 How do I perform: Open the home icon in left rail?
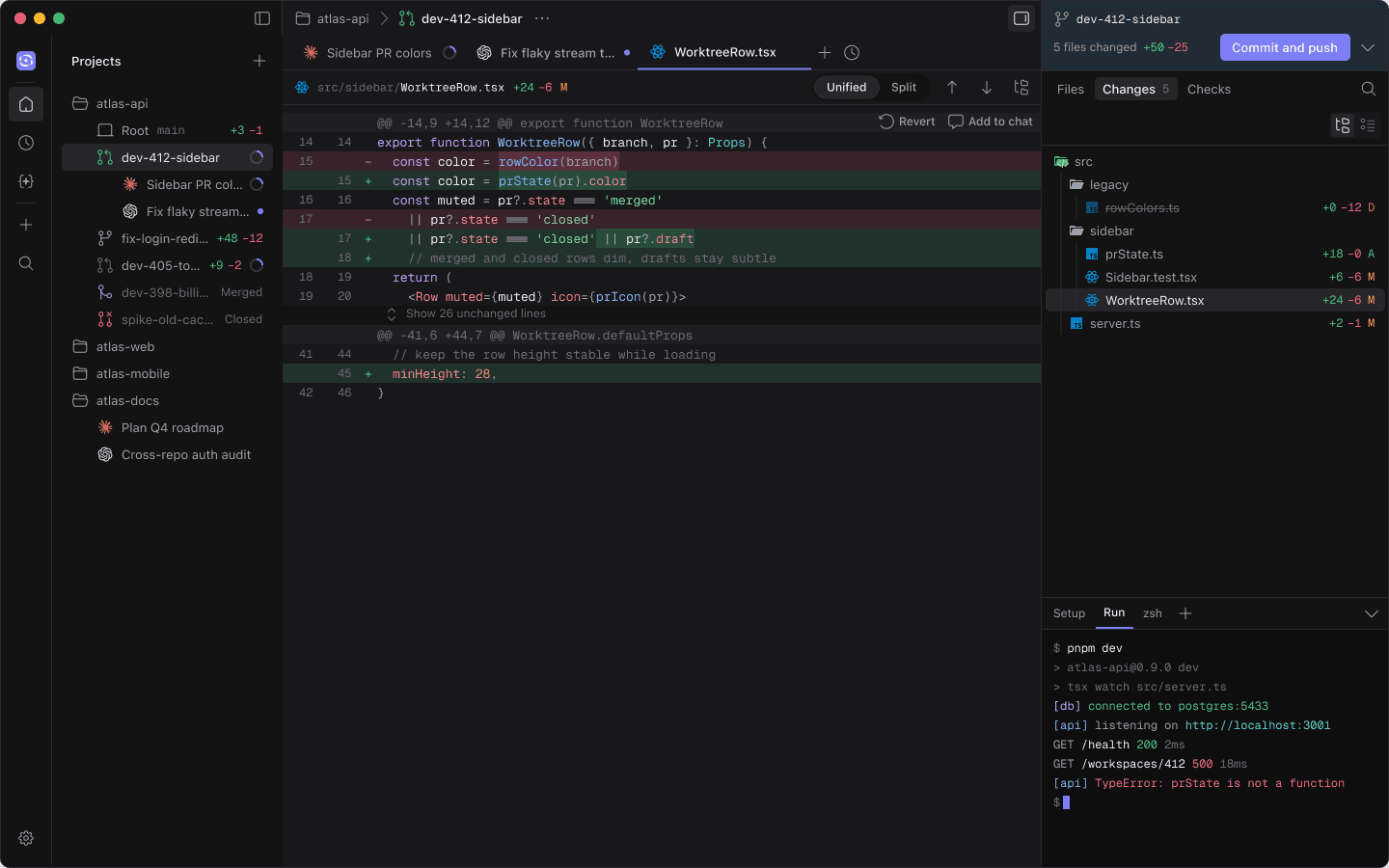click(x=26, y=104)
